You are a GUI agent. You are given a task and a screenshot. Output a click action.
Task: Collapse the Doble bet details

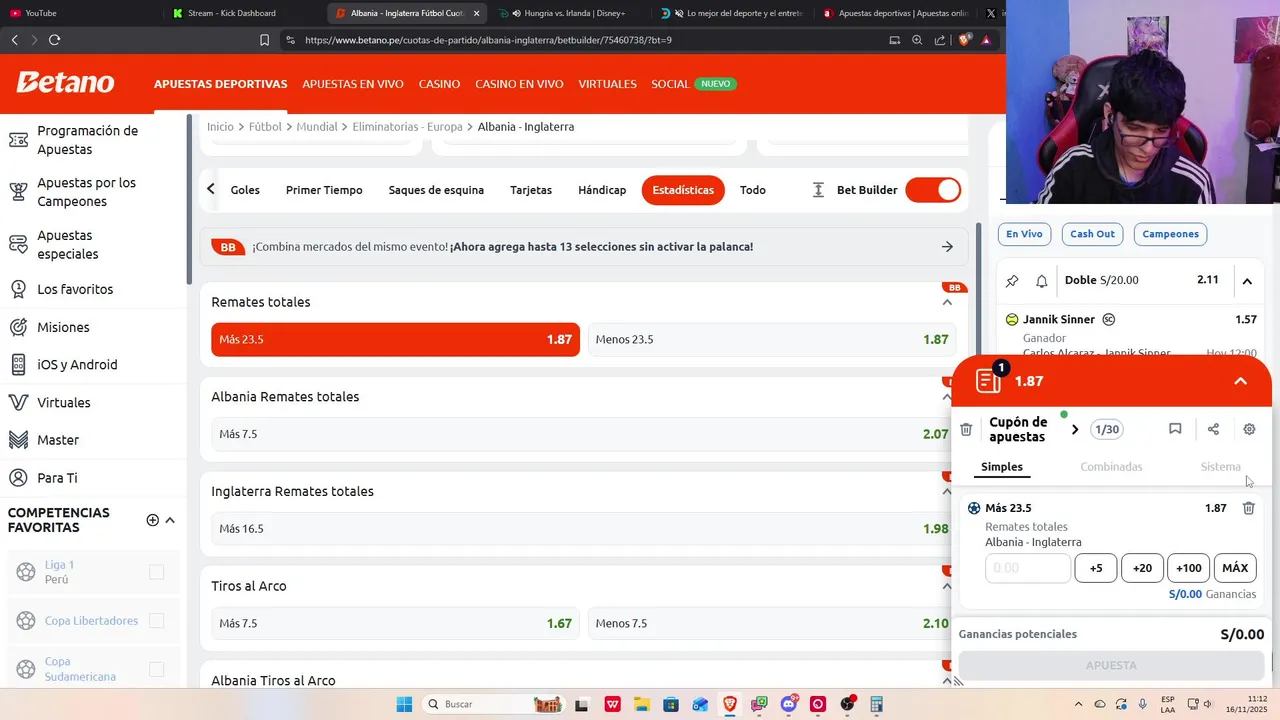coord(1247,281)
